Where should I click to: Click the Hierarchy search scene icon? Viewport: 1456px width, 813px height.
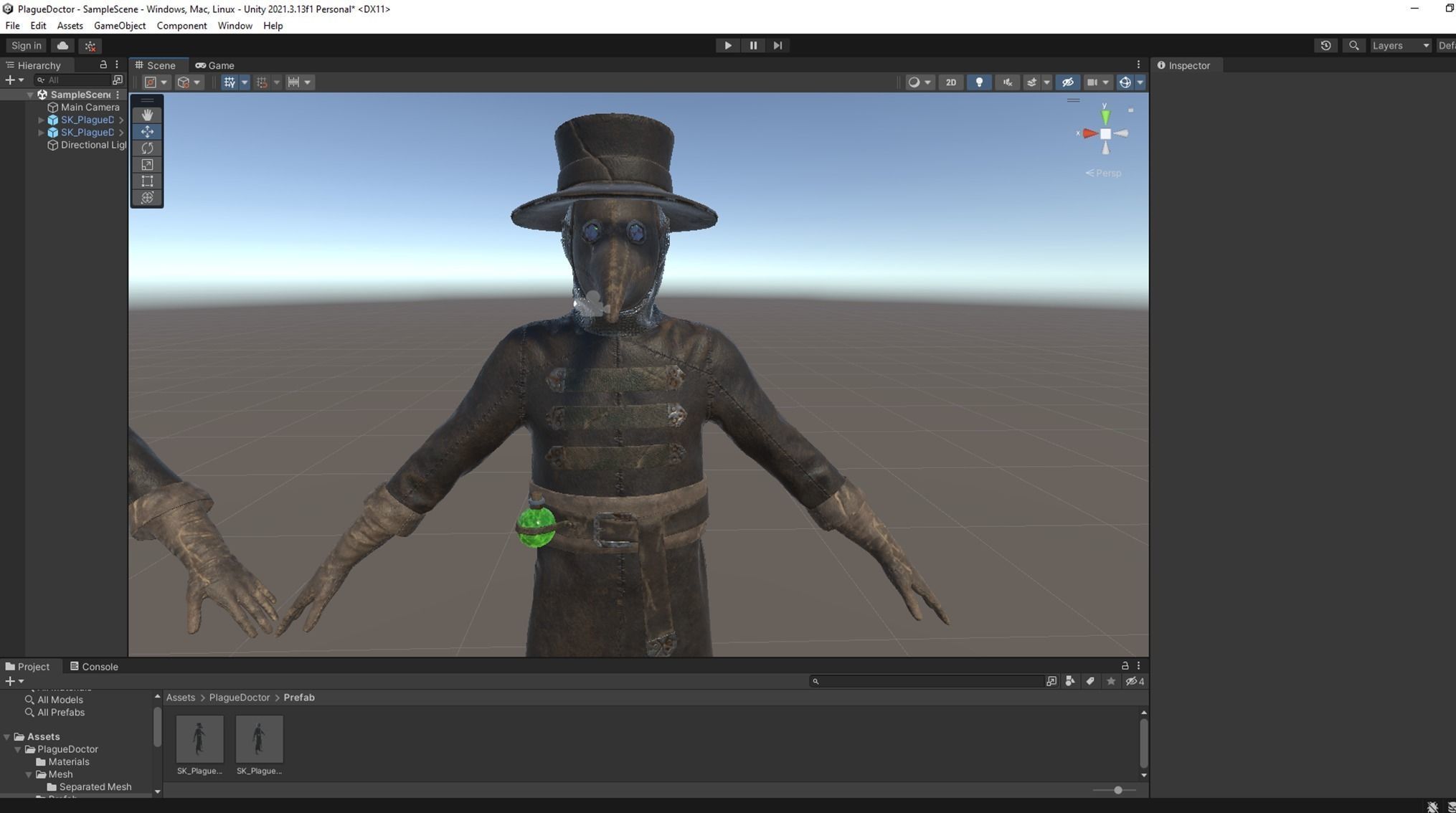click(x=118, y=80)
